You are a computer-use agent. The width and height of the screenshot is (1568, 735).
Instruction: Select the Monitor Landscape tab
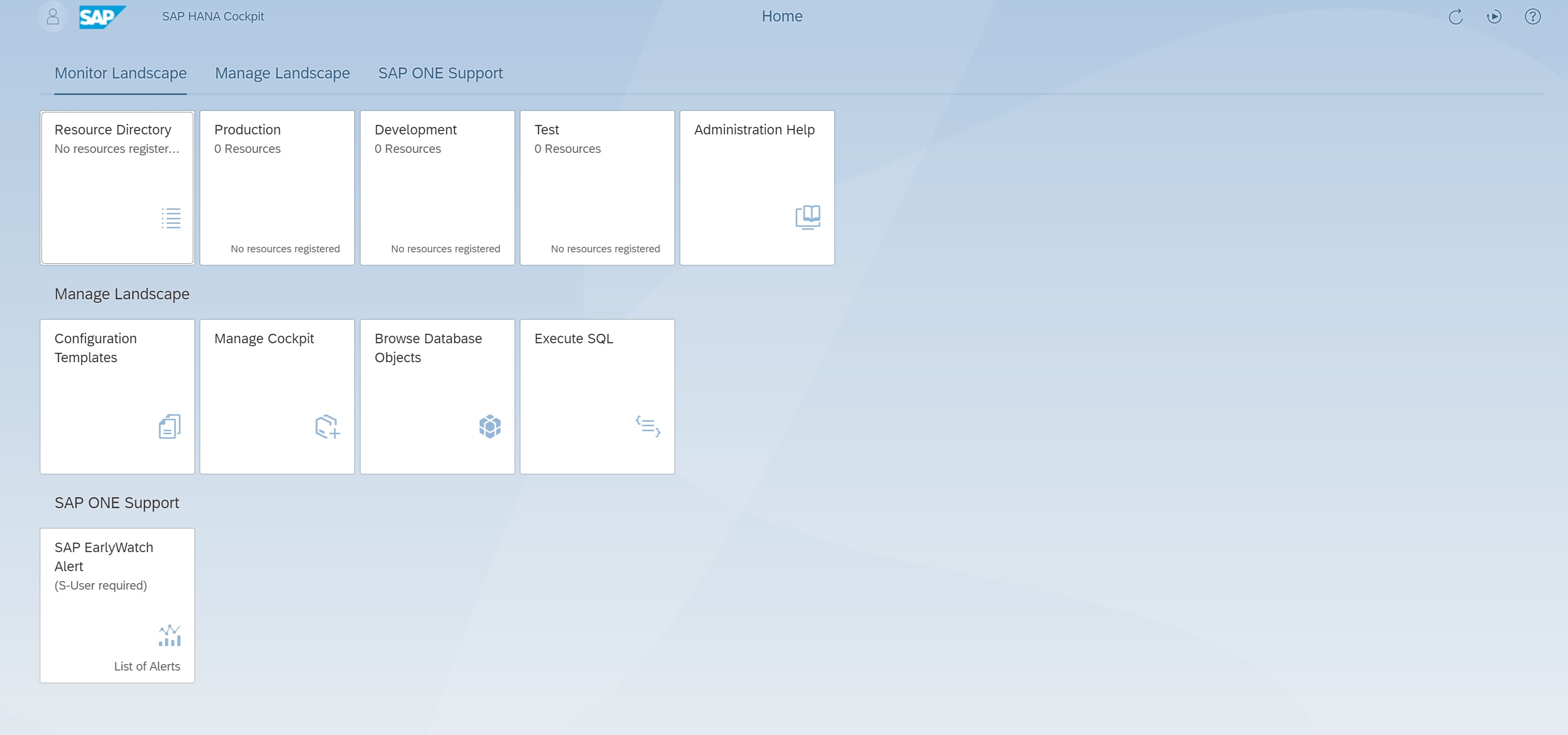tap(120, 73)
